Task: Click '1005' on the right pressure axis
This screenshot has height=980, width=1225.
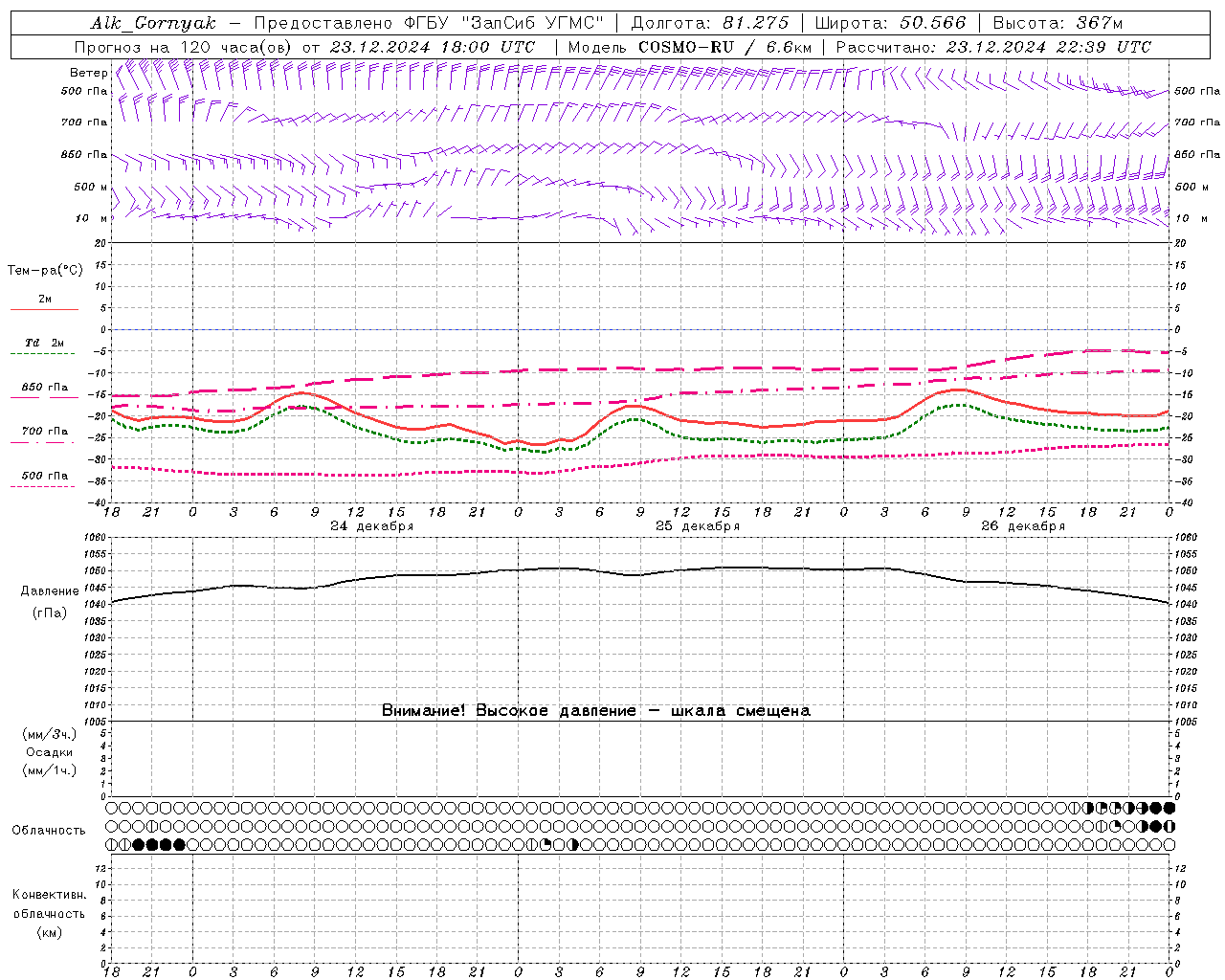Action: [x=1185, y=722]
